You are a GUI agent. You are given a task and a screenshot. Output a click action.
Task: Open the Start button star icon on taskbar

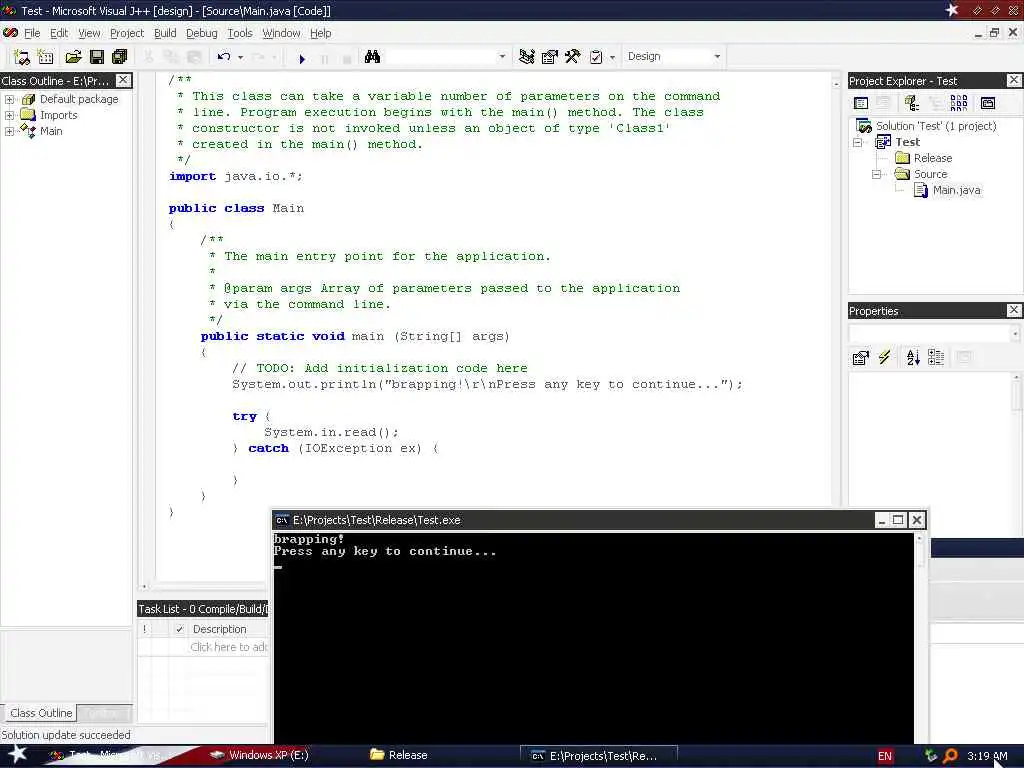pyautogui.click(x=17, y=754)
